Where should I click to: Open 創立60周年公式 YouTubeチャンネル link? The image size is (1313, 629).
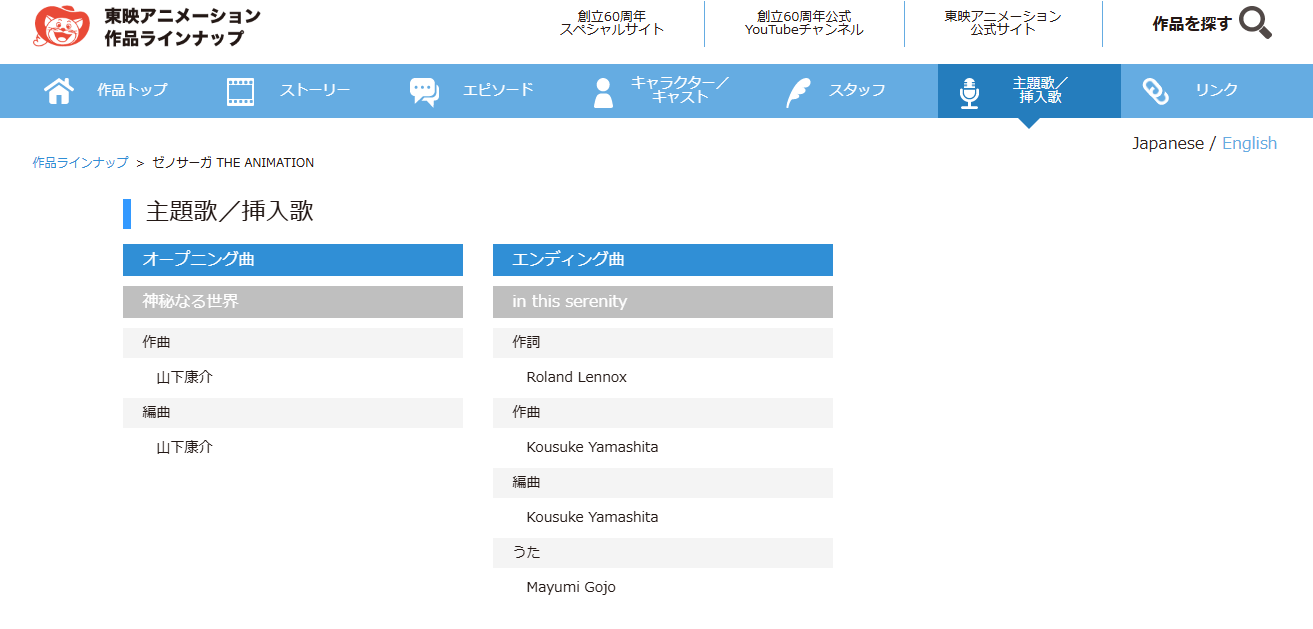point(804,23)
